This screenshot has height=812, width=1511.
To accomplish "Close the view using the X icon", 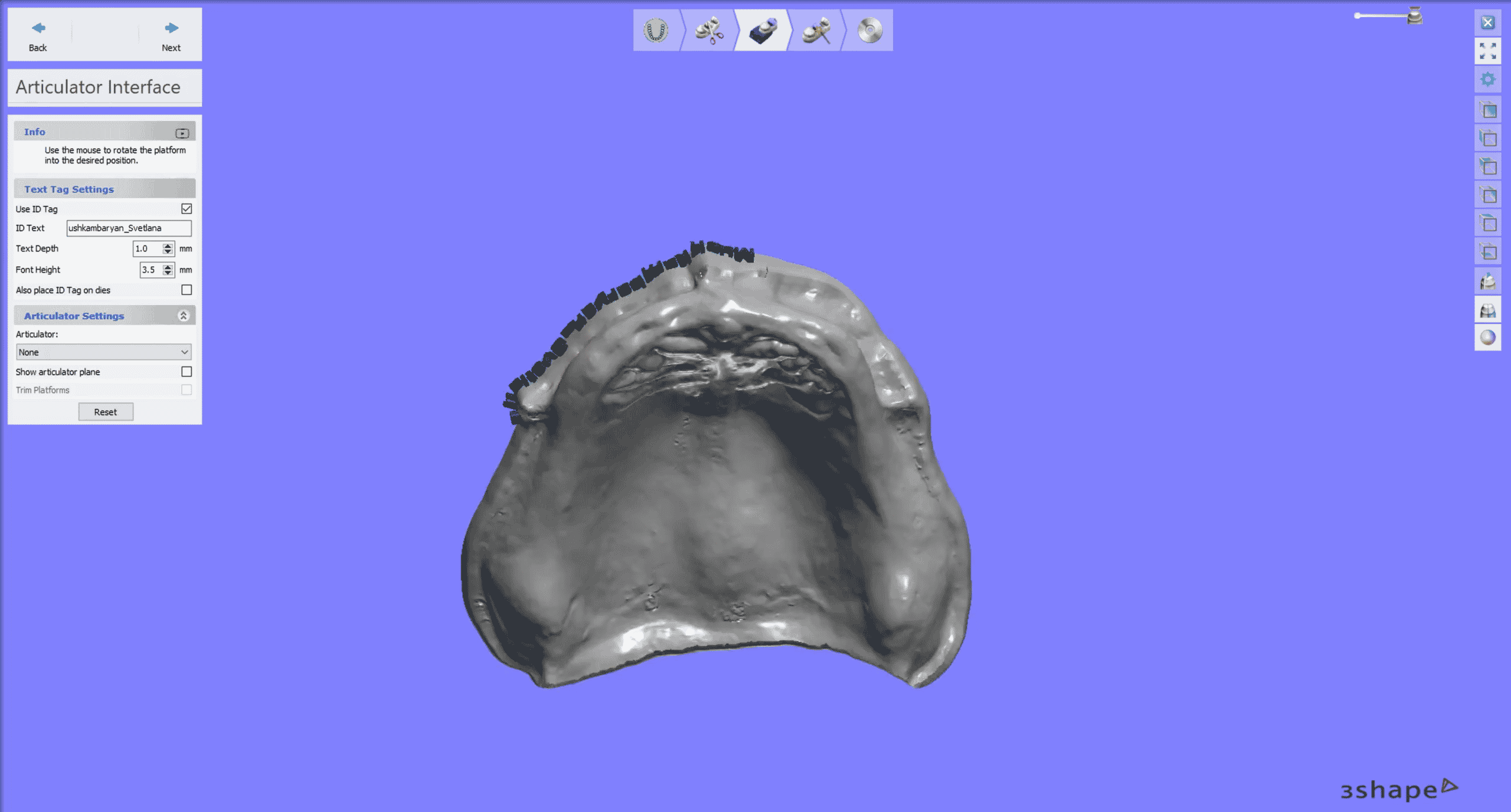I will pos(1487,23).
